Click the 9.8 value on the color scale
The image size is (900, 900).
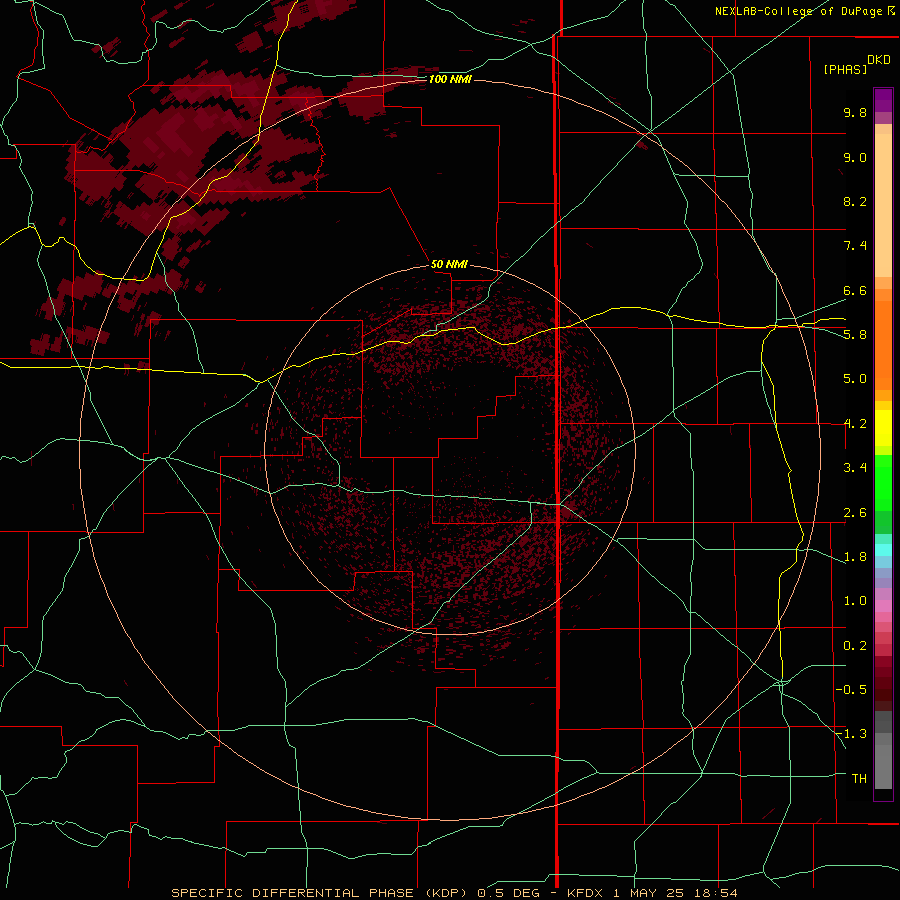click(855, 112)
